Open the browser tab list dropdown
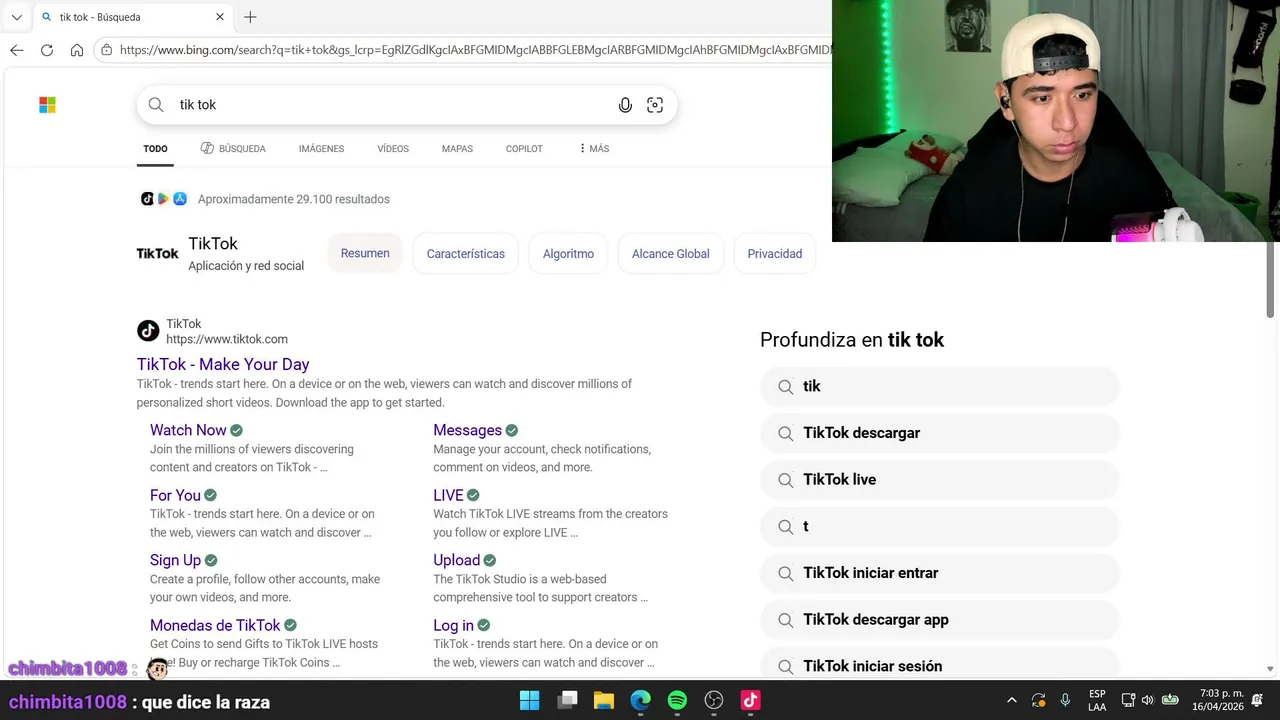The image size is (1280, 720). tap(16, 17)
